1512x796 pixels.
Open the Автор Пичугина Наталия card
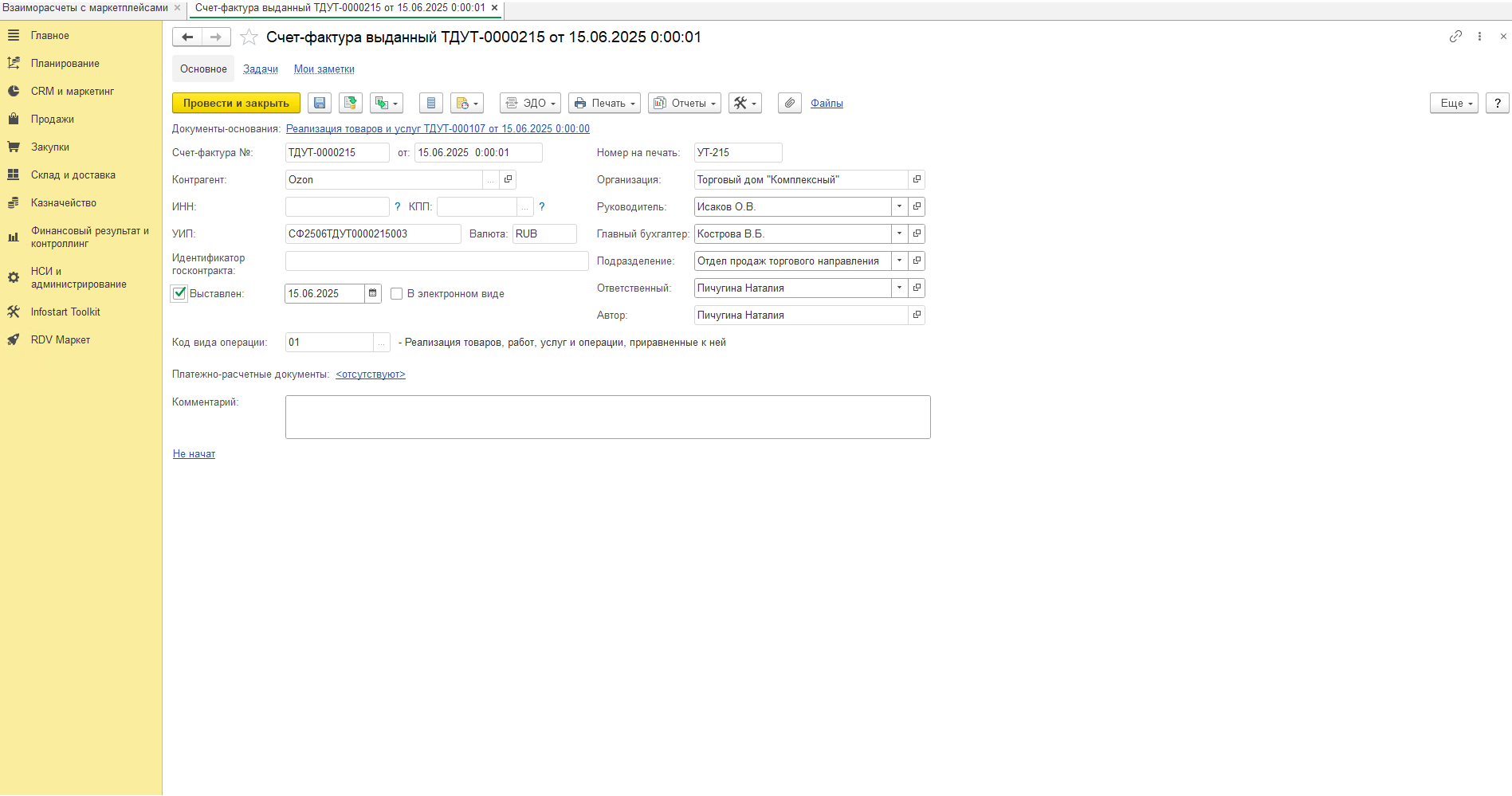pyautogui.click(x=917, y=315)
